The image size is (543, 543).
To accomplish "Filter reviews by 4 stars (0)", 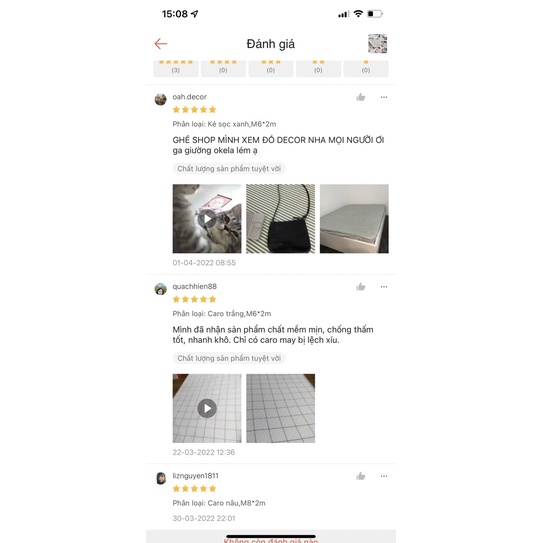I will (223, 68).
